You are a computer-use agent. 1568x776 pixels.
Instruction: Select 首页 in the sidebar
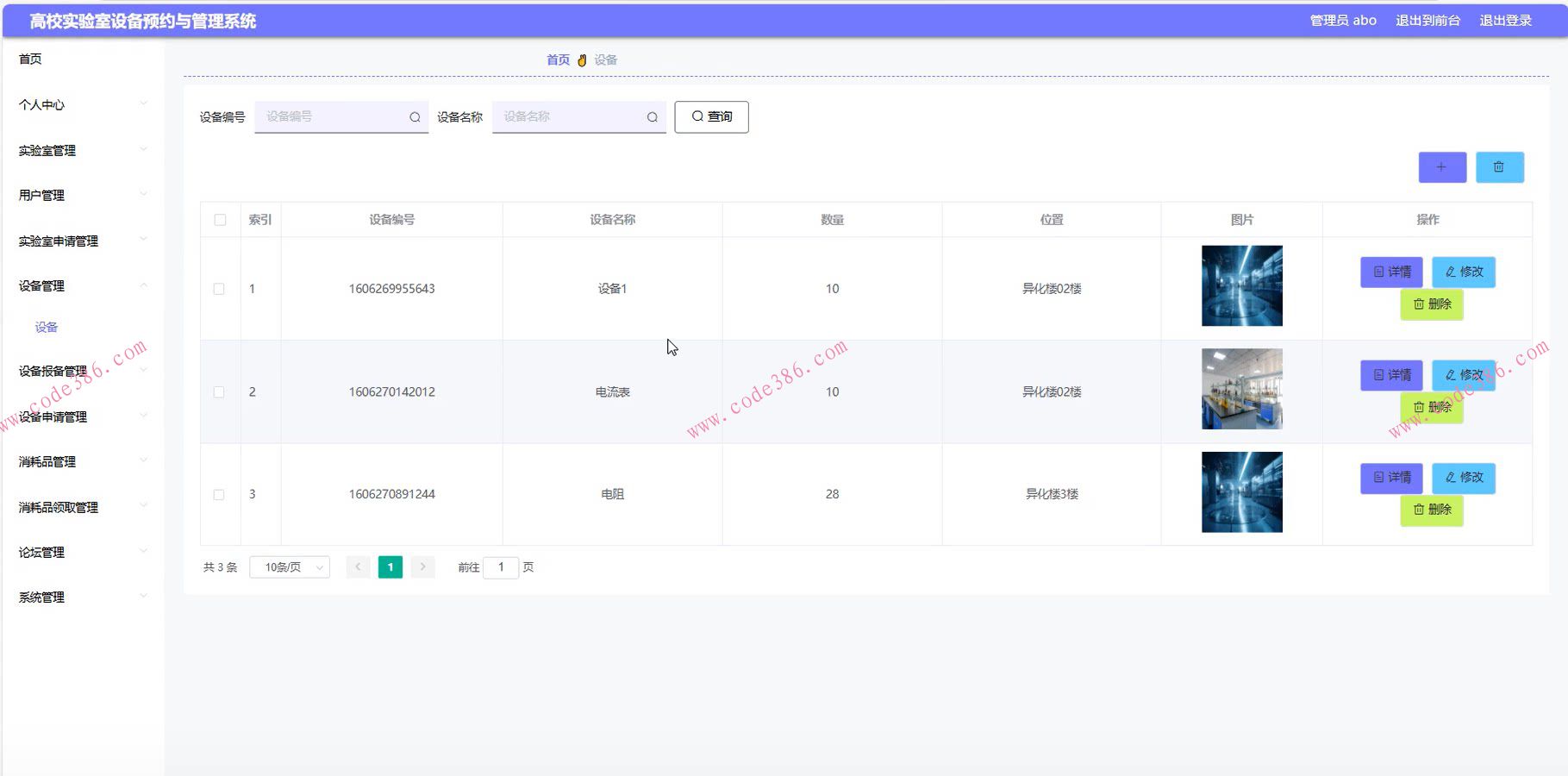[30, 59]
